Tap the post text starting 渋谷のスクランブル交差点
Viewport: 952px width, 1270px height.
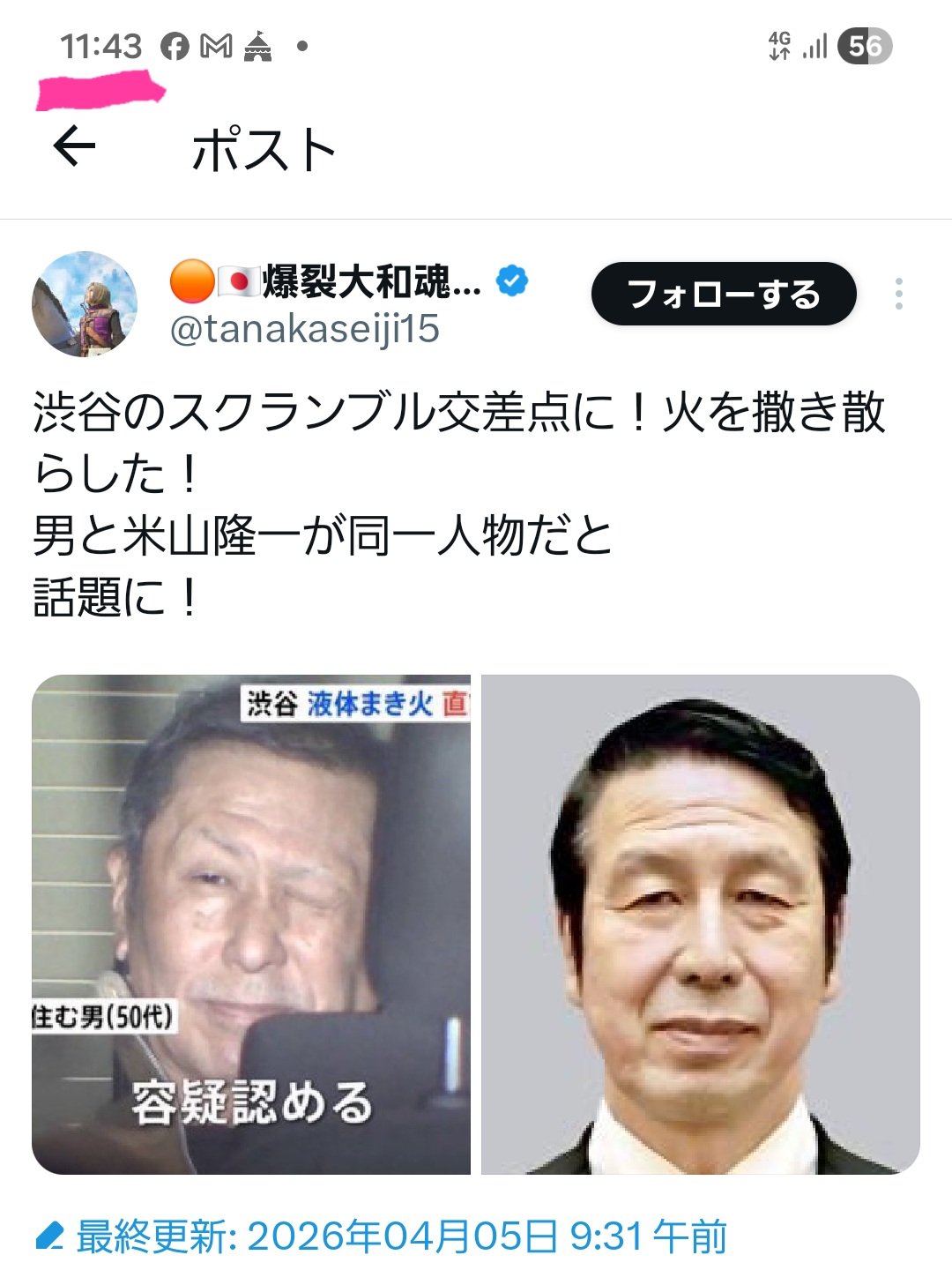pos(458,504)
